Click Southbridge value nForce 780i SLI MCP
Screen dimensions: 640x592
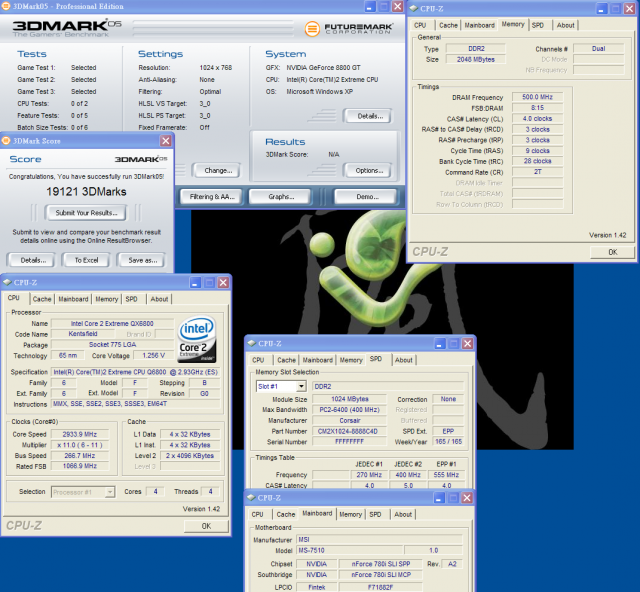381,575
